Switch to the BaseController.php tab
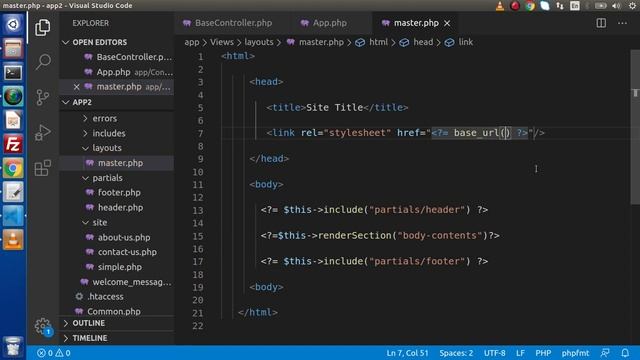 tap(233, 23)
